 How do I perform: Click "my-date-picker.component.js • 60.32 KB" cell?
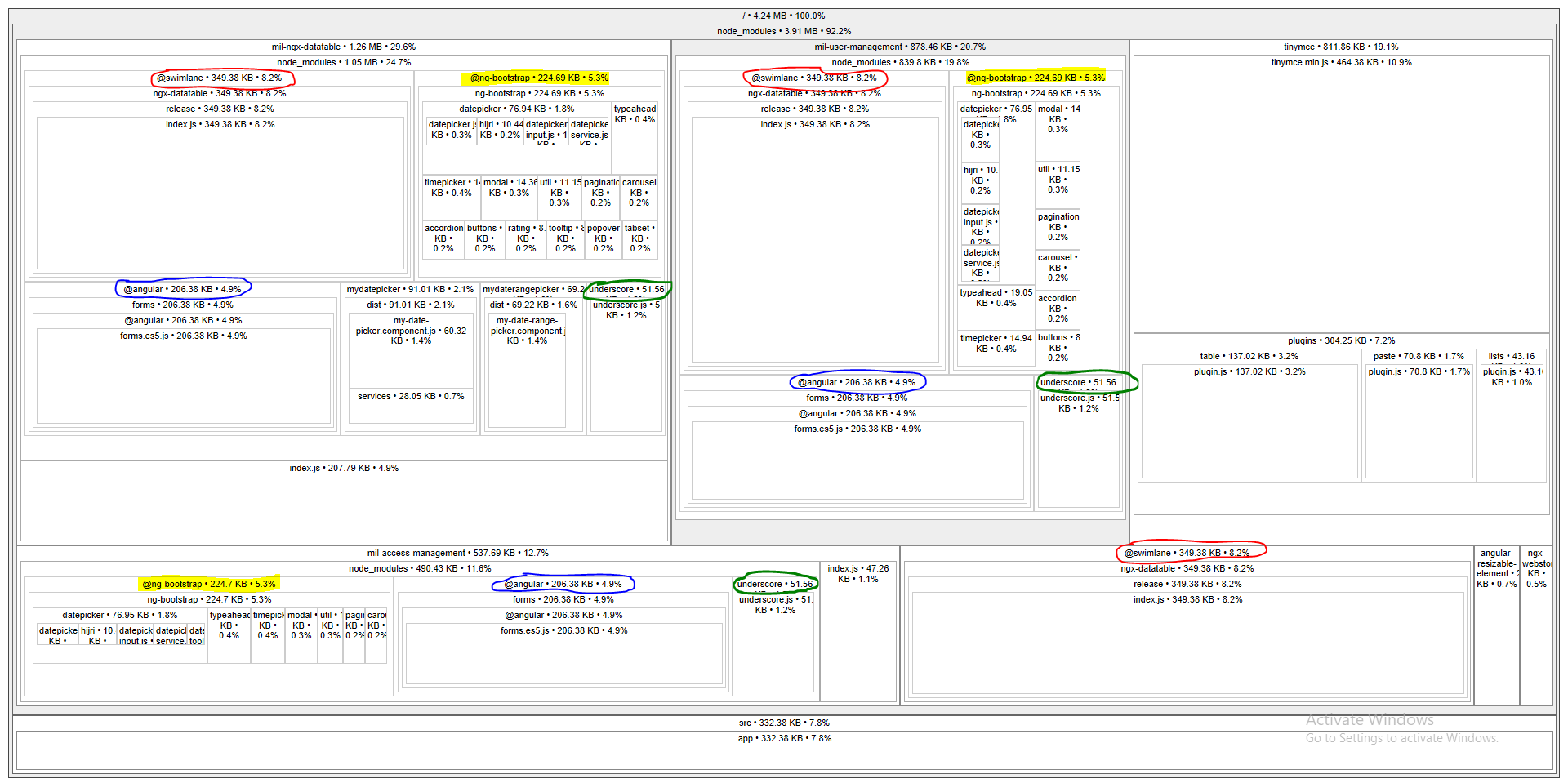click(411, 331)
